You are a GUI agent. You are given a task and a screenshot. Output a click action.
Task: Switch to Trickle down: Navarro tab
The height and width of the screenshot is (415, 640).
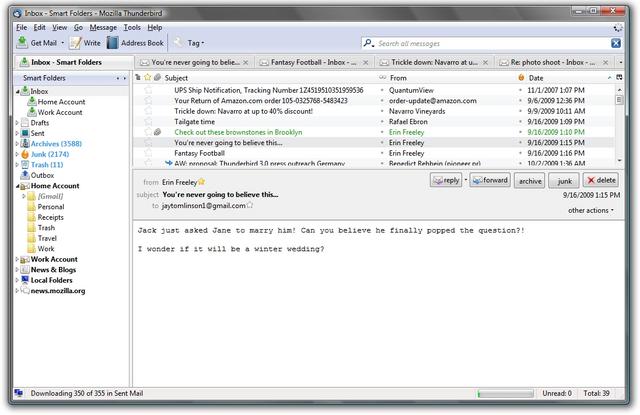pos(434,62)
